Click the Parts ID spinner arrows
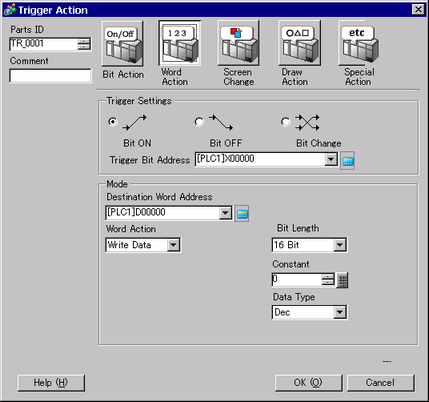This screenshot has width=429, height=402. tap(84, 44)
